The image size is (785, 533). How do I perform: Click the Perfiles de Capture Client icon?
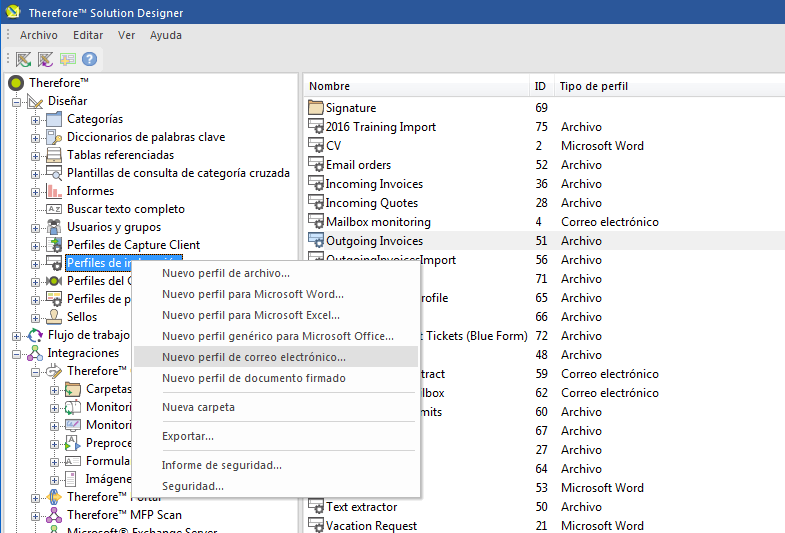54,245
